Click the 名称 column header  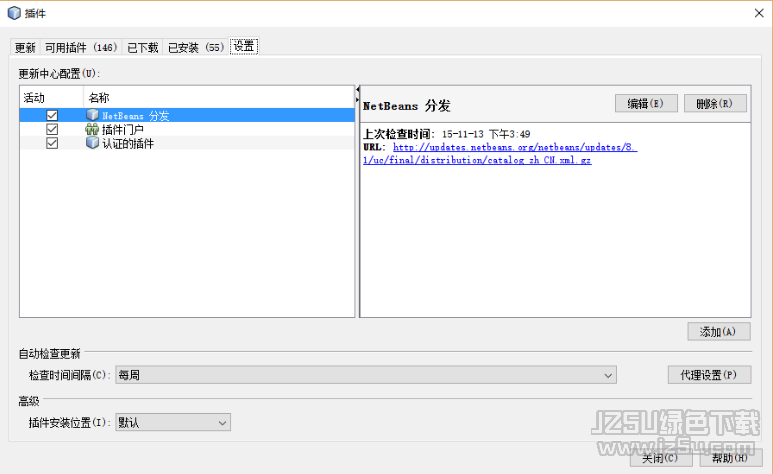click(x=219, y=98)
